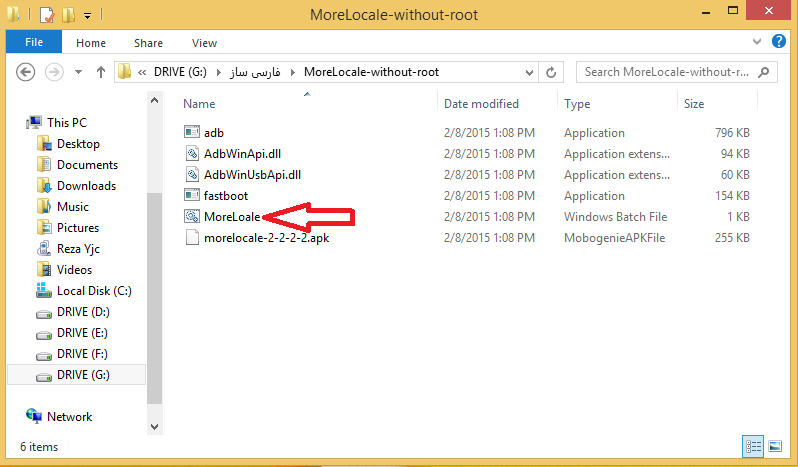Open Videos folder in navigation pane
798x467 pixels.
pyautogui.click(x=74, y=270)
